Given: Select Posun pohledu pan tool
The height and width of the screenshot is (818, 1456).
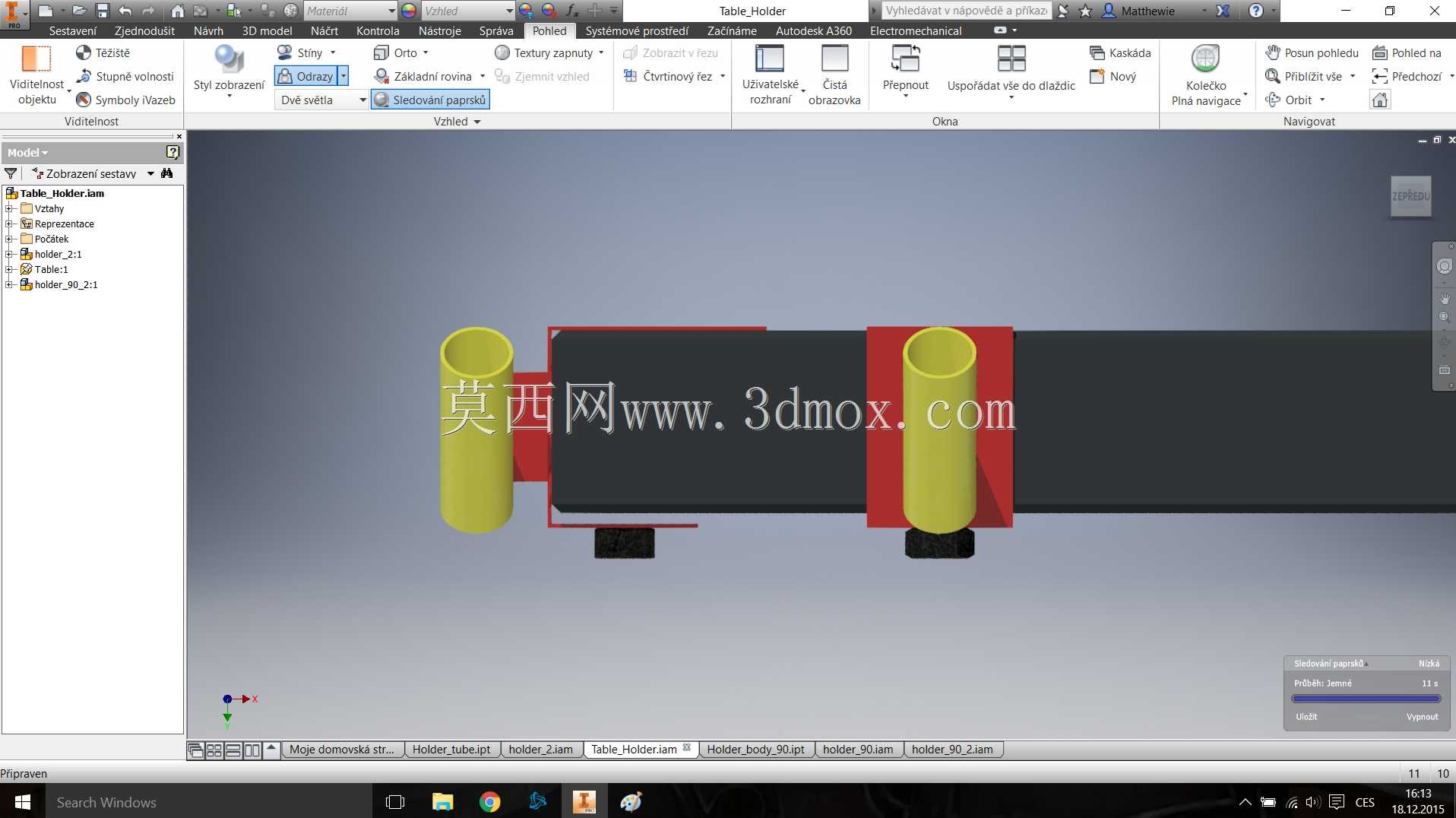Looking at the screenshot, I should point(1312,52).
